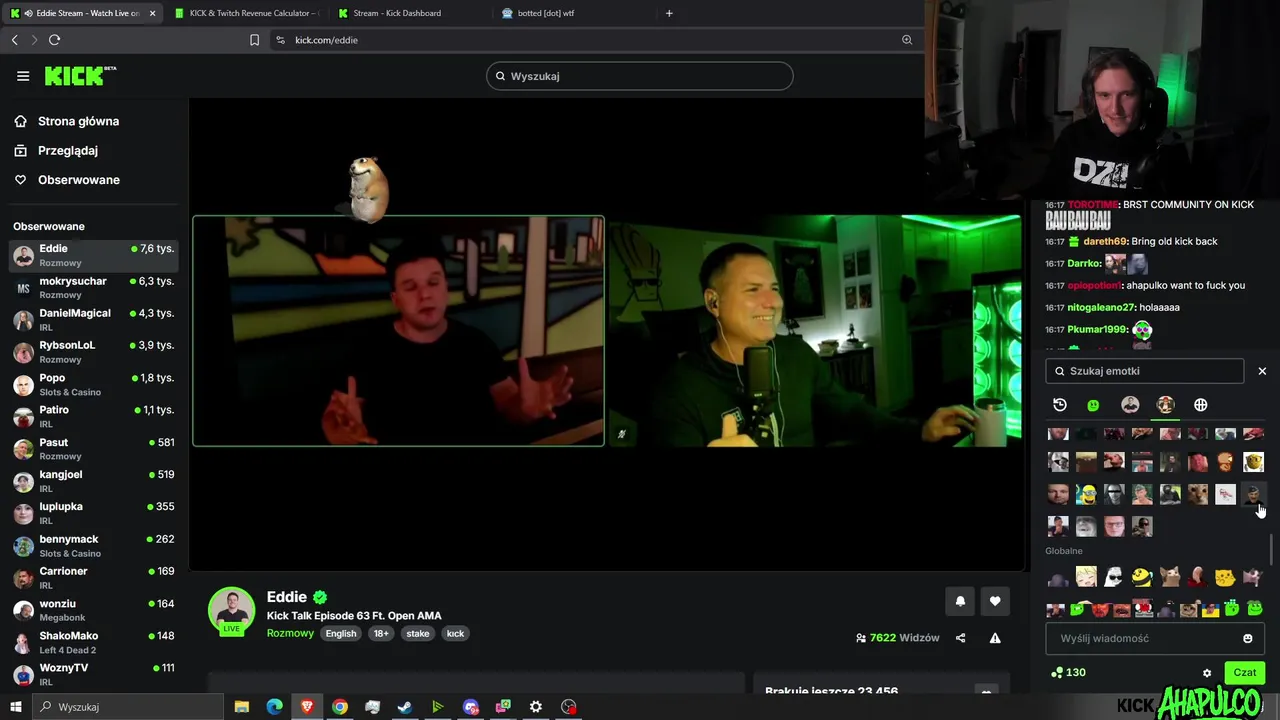Open WoznyTV channel
Screen dimensions: 1280x720
coord(94,674)
